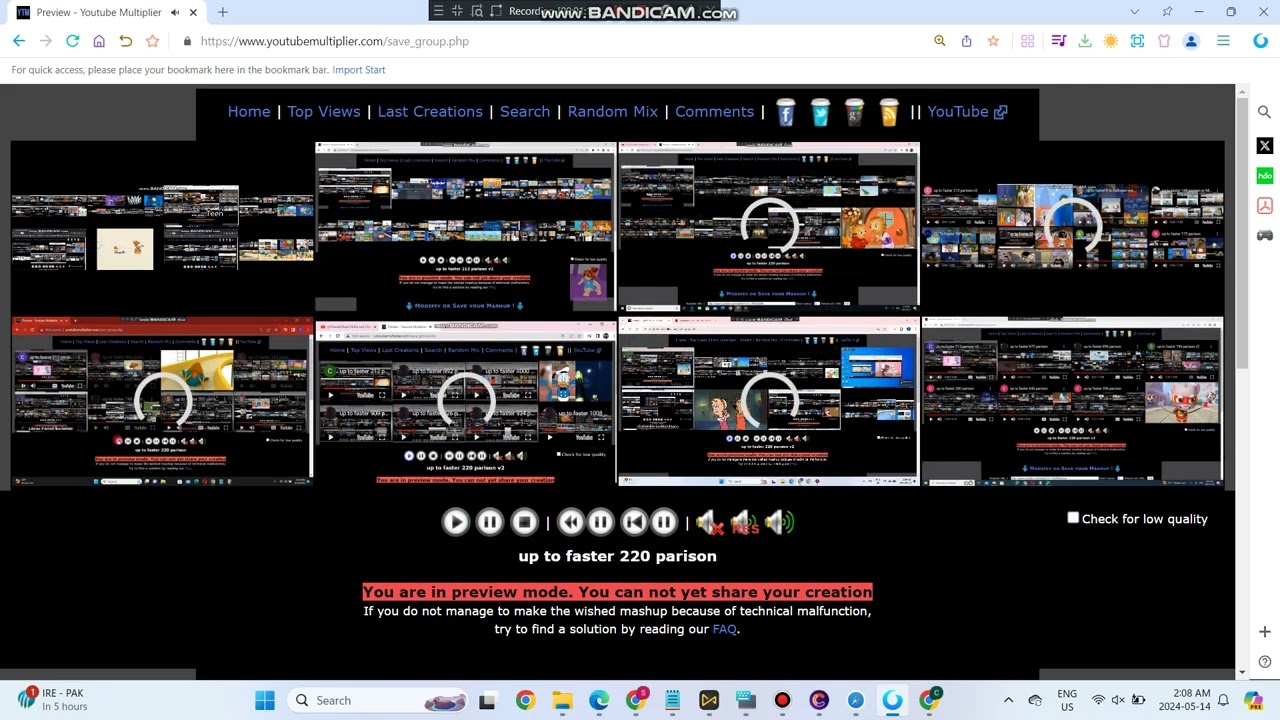Image resolution: width=1280 pixels, height=720 pixels.
Task: Open the Top Views menu link
Action: tap(324, 112)
